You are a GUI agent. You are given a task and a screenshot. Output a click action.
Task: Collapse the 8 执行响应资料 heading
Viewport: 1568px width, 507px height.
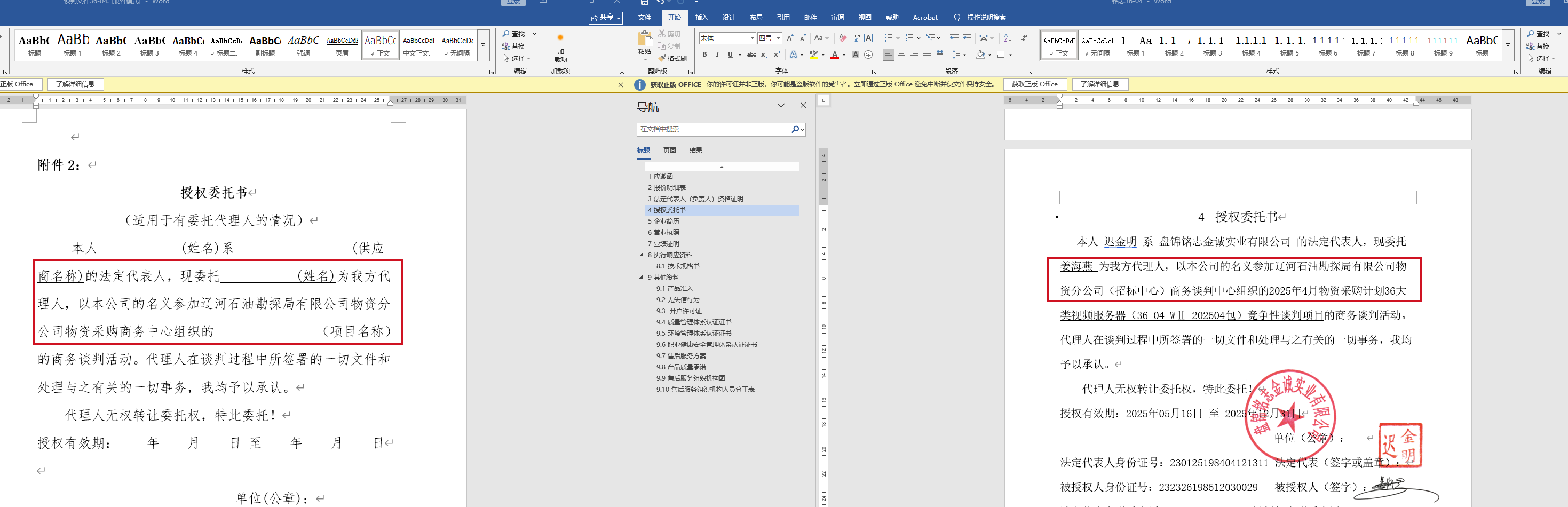pyautogui.click(x=641, y=255)
